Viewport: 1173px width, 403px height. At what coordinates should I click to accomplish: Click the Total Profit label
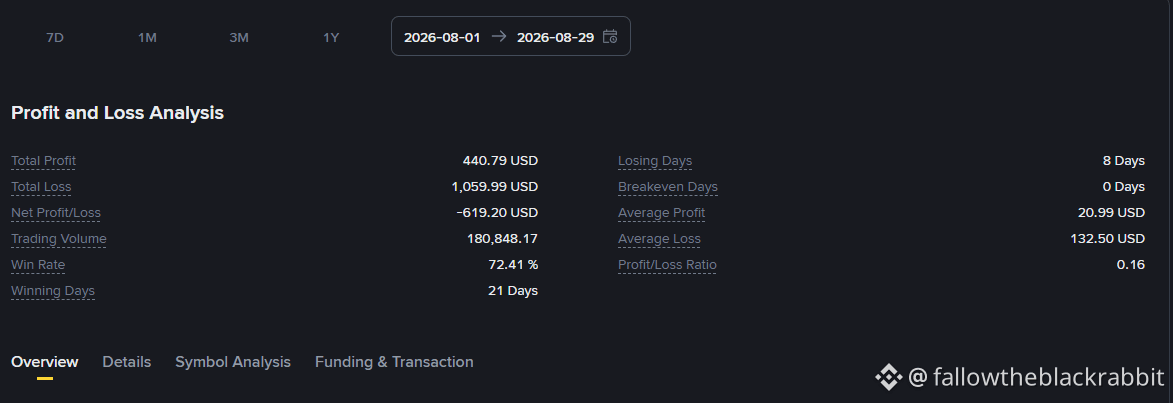[x=43, y=161]
